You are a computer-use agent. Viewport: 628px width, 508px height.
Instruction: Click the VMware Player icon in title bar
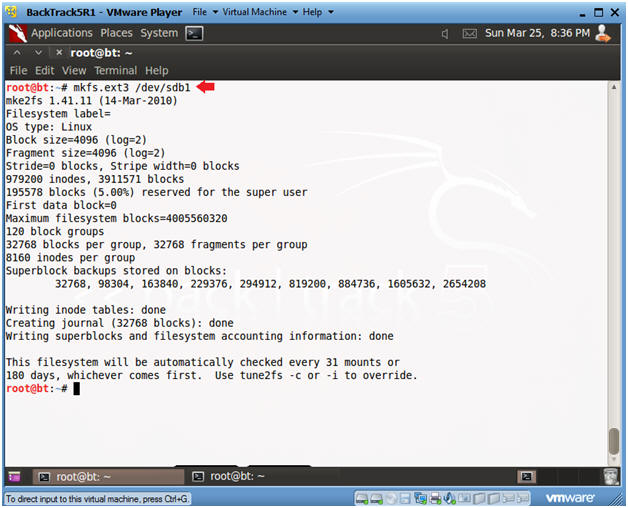pyautogui.click(x=12, y=12)
